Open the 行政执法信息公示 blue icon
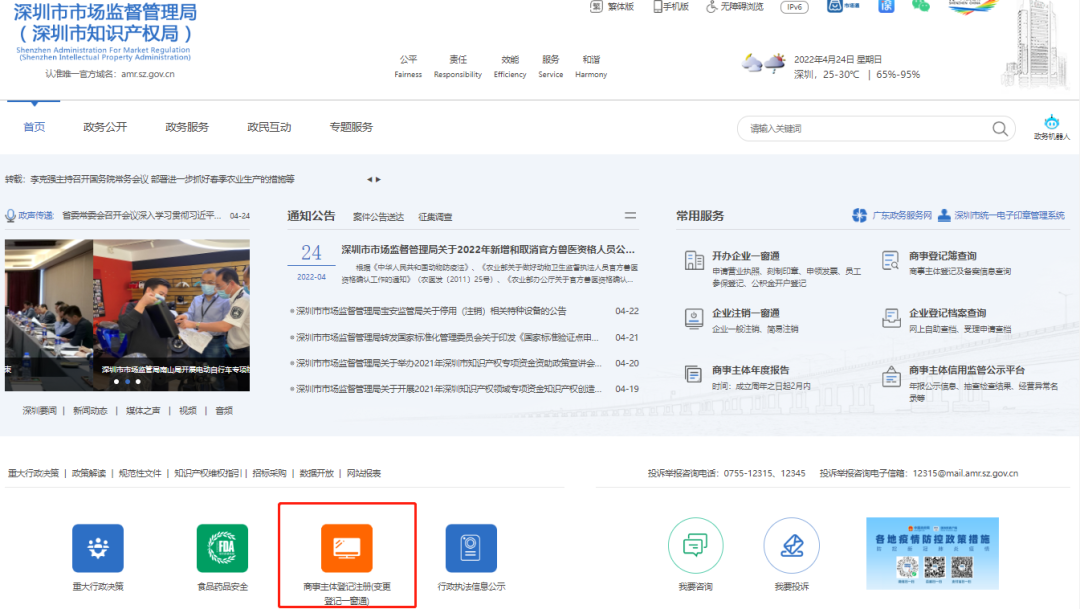The image size is (1080, 609). tap(471, 548)
